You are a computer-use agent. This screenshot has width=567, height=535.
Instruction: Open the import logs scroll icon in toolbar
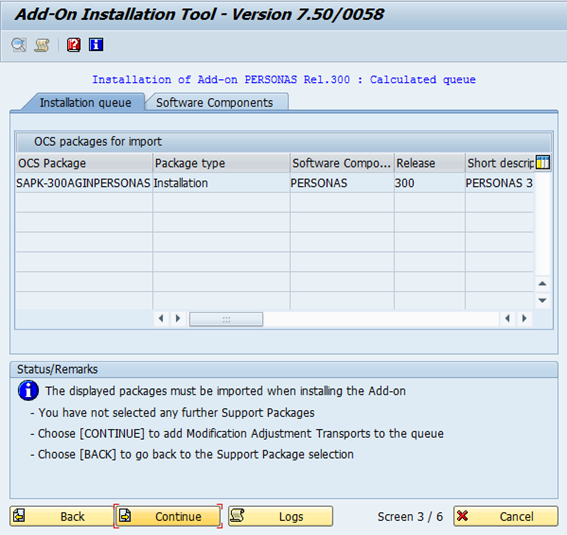pos(42,45)
